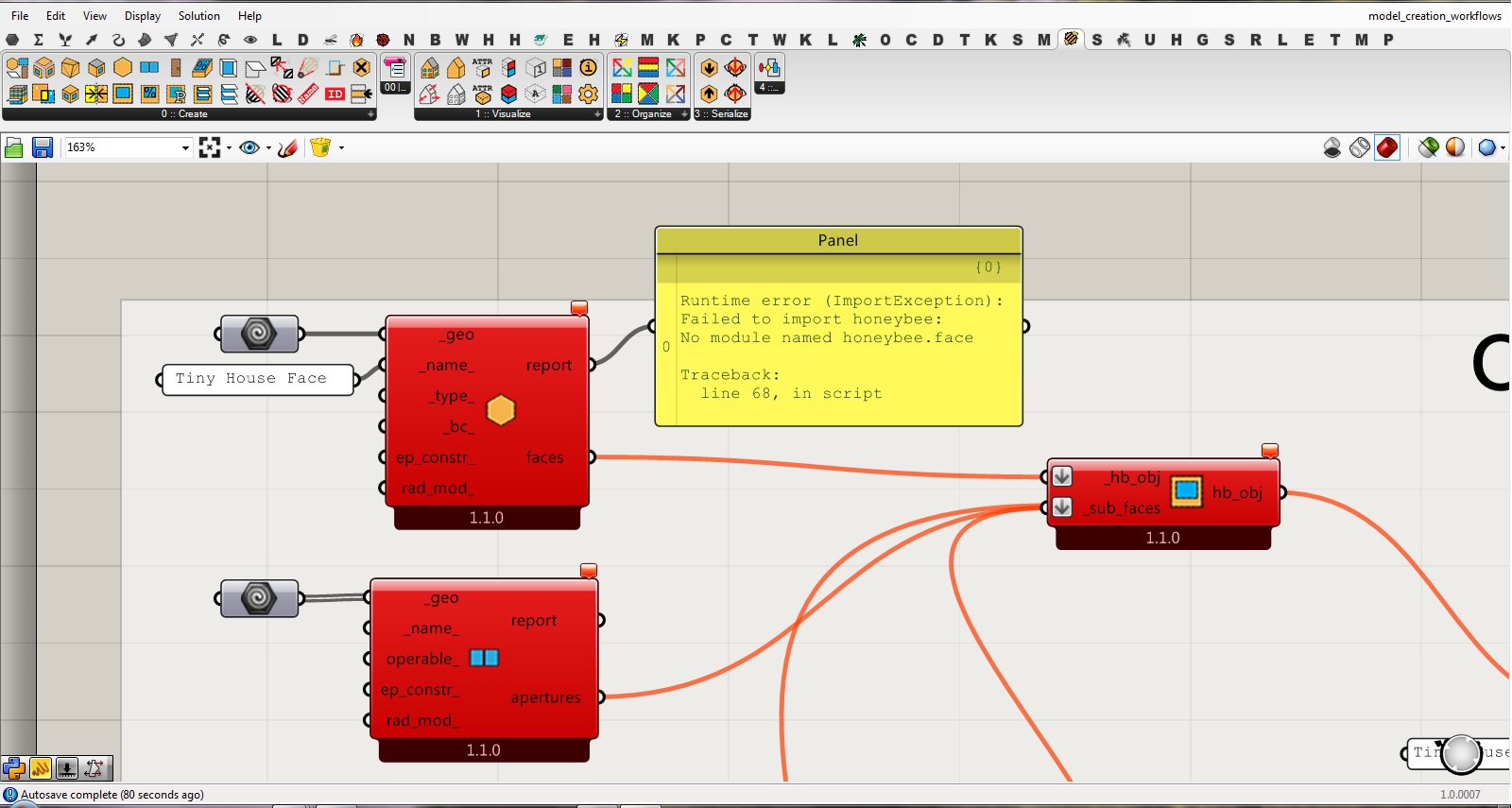Click the Zoom Extents icon

210,147
